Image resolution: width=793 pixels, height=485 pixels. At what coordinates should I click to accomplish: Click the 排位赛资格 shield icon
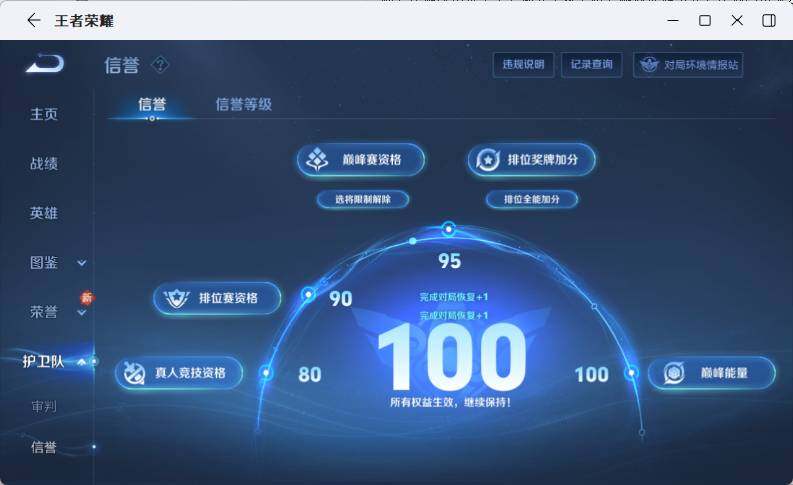[177, 298]
